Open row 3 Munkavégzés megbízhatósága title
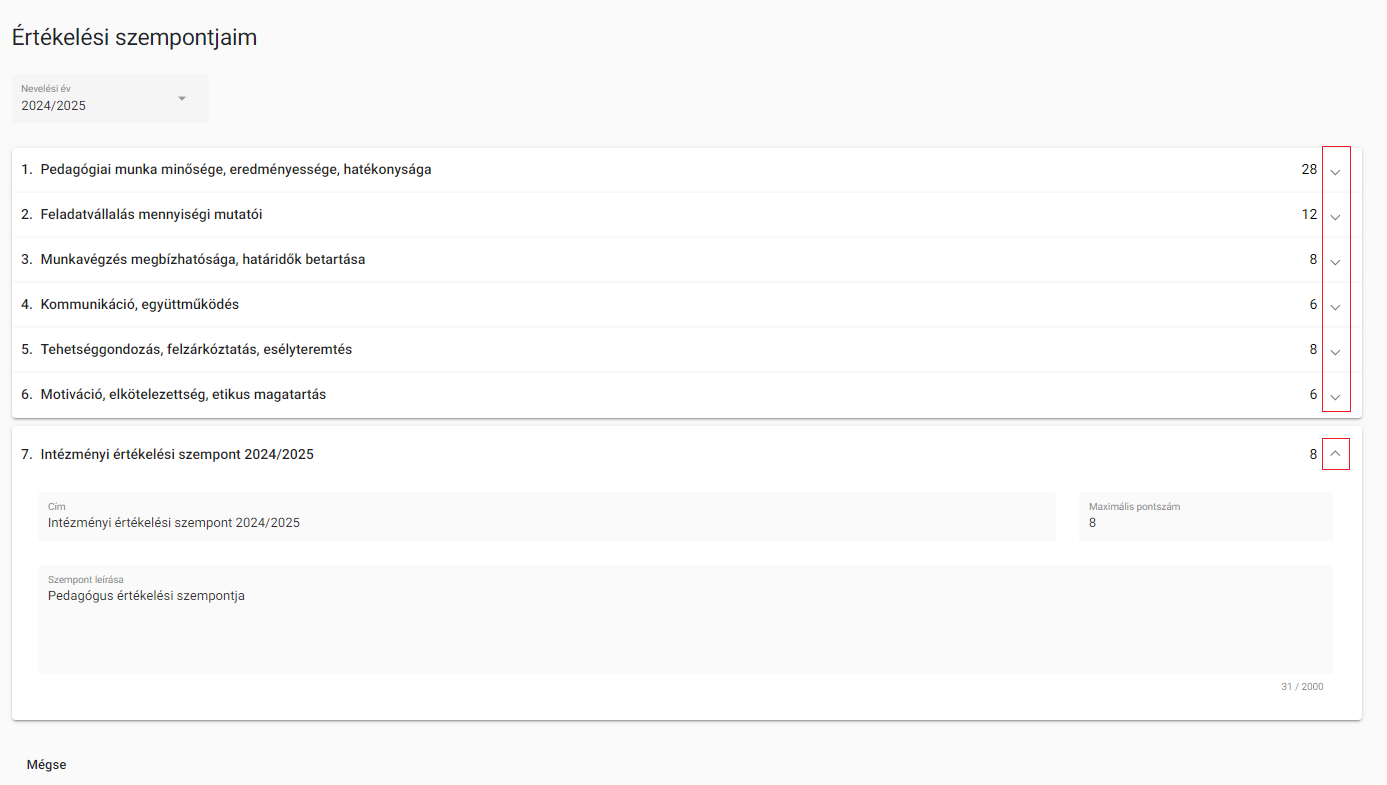Image resolution: width=1387 pixels, height=785 pixels. click(x=203, y=260)
